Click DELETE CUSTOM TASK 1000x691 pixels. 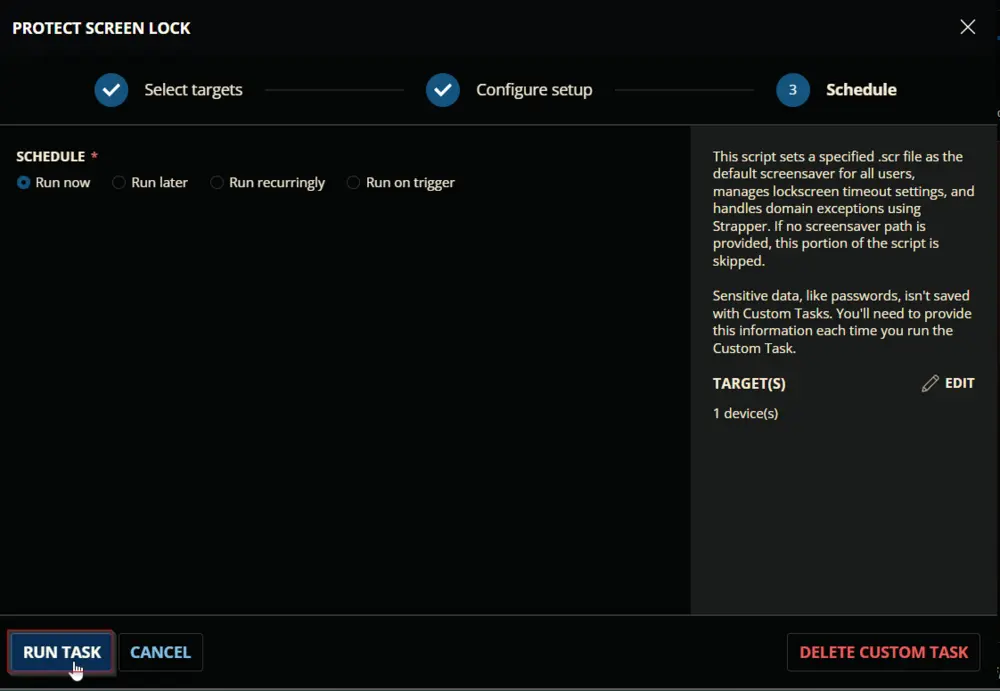(x=883, y=652)
